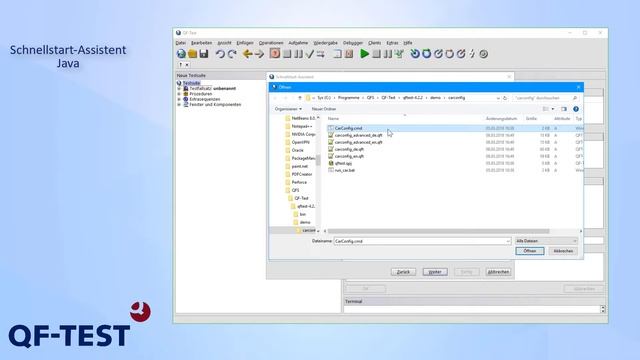Open the view options dropdown arrow
This screenshot has height=360, width=640.
click(x=553, y=109)
